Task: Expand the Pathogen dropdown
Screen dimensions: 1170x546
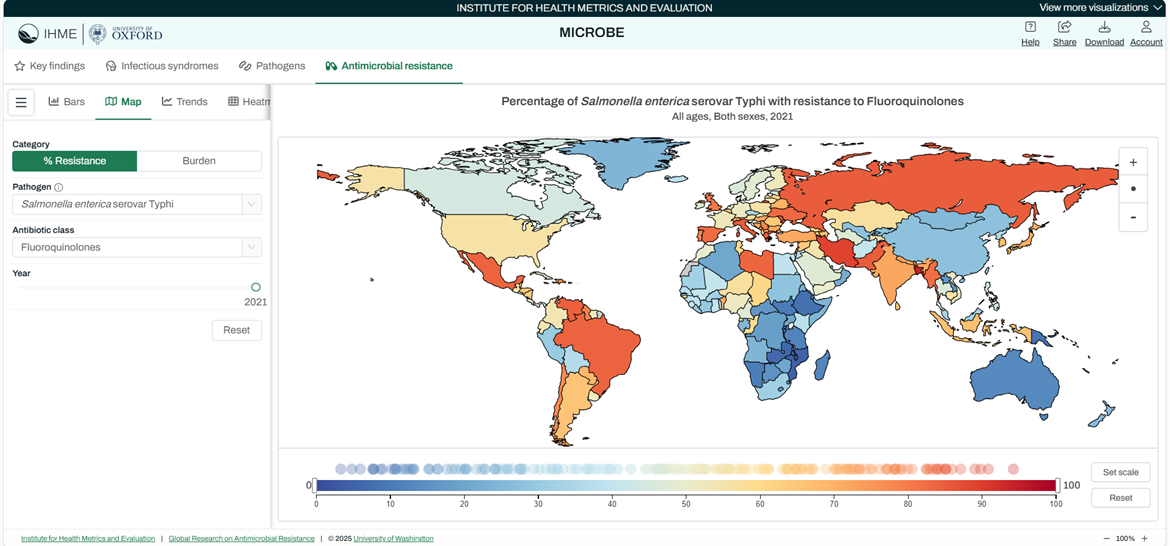Action: (137, 204)
